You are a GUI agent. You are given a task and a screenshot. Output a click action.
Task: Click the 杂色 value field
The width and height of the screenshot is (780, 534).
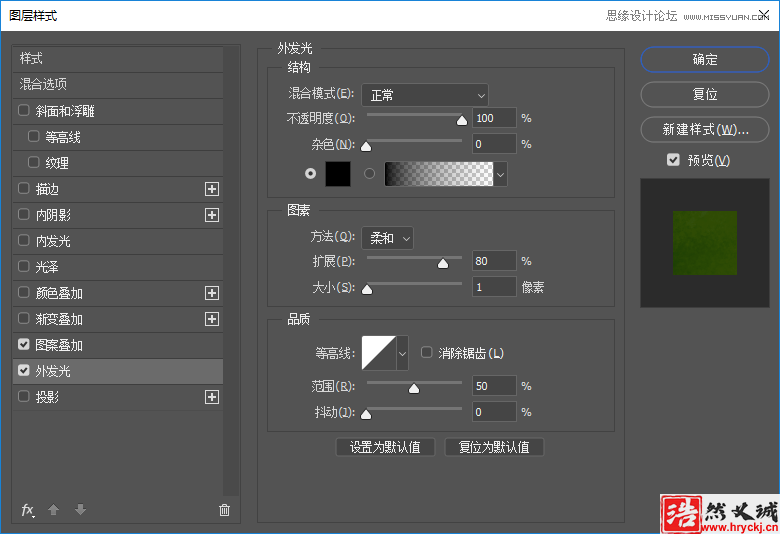pos(494,144)
